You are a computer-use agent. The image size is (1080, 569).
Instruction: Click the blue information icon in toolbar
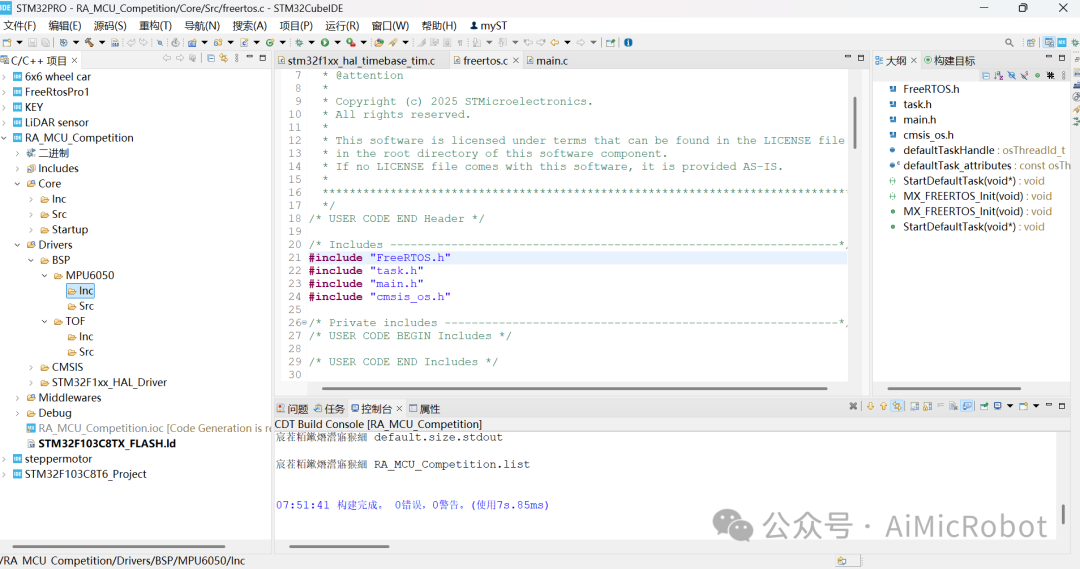[x=628, y=42]
